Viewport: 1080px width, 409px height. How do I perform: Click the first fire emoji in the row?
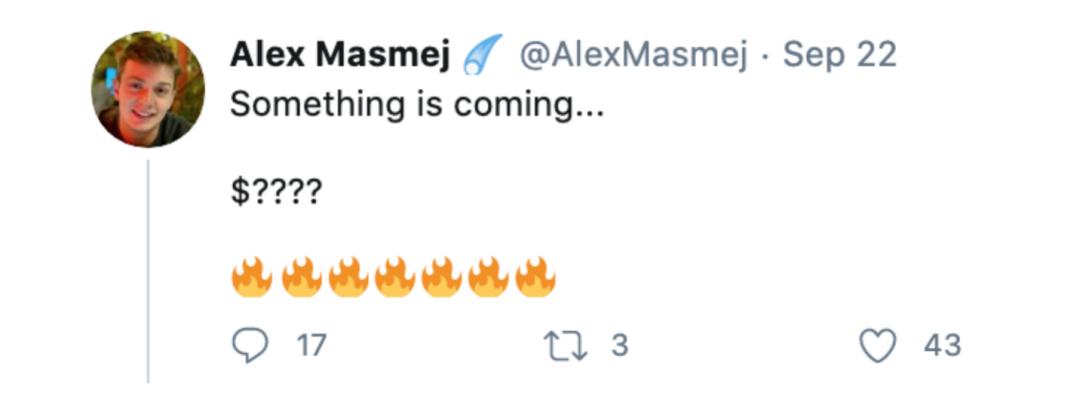[251, 277]
